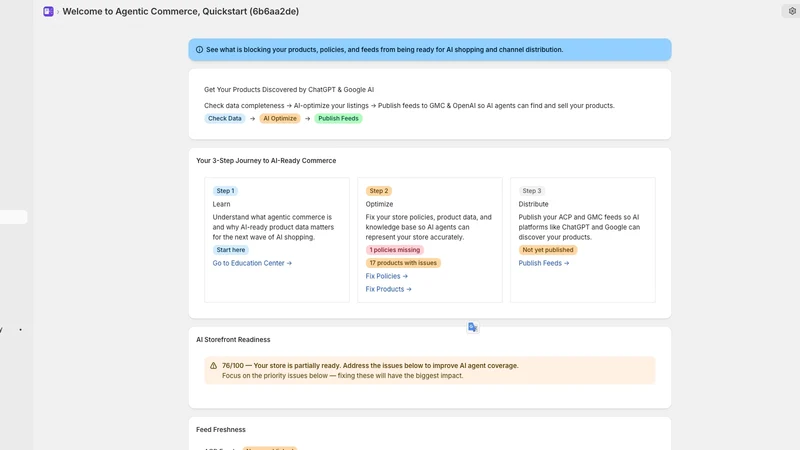The width and height of the screenshot is (800, 450).
Task: Click the purple app icon in header
Action: point(48,11)
